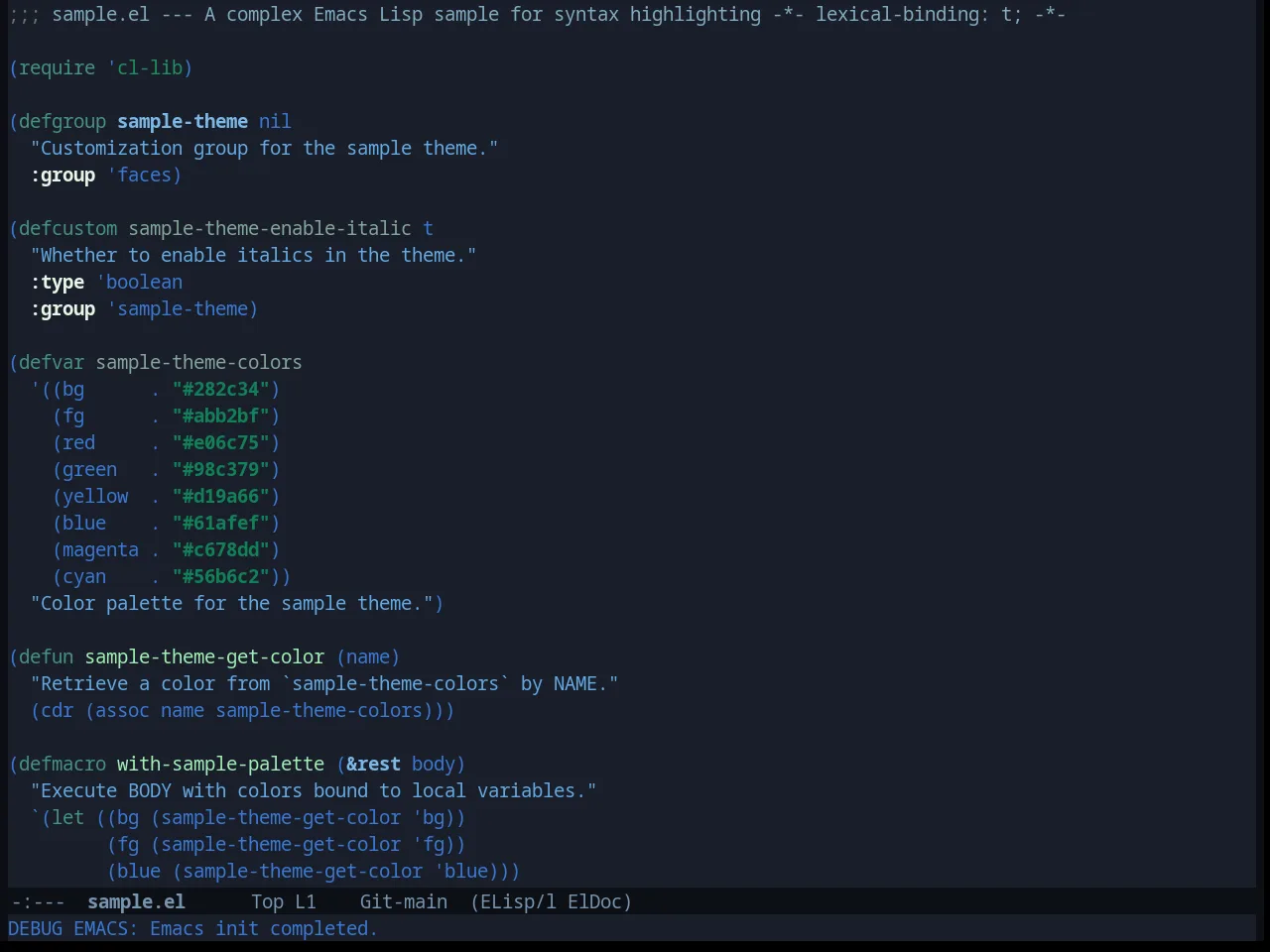Screen dimensions: 1270x952
Task: Click the docstring "Whether to enable italics in the theme."
Action: tap(254, 255)
